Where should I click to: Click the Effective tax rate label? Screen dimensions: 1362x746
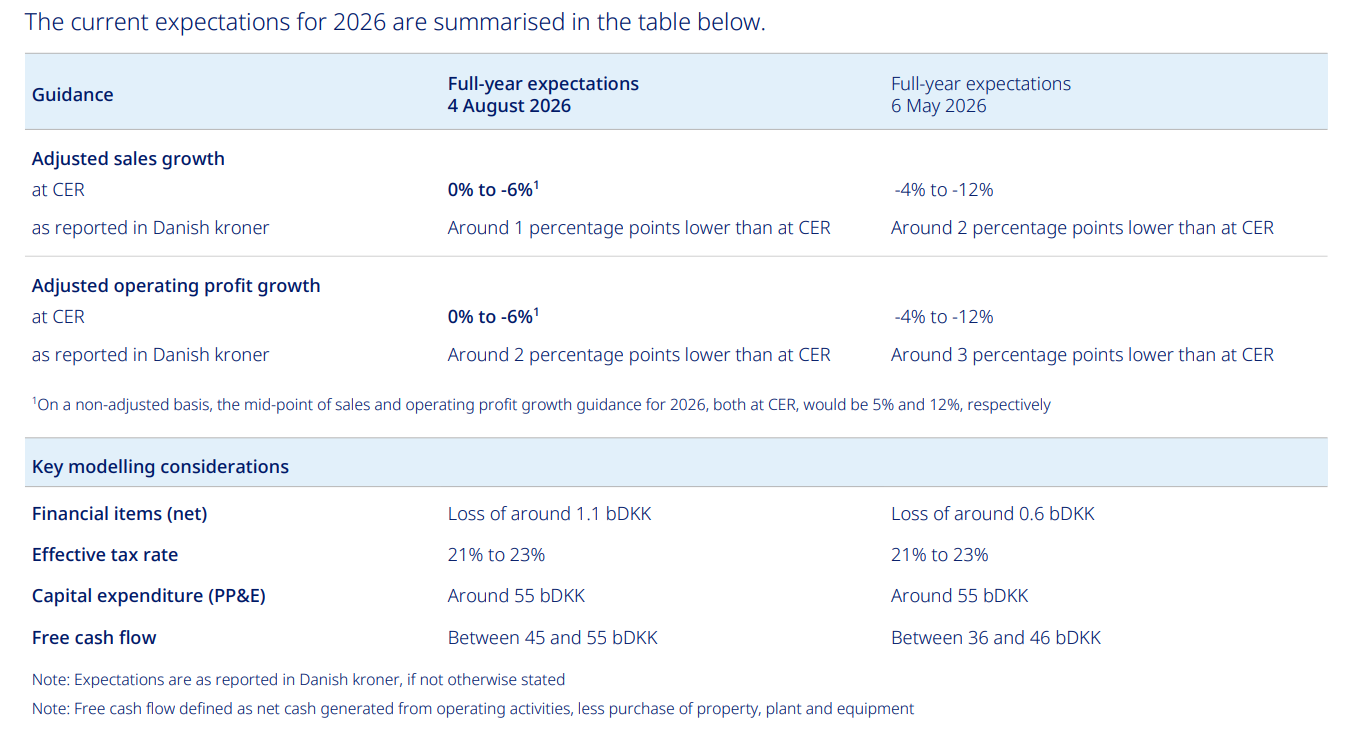pos(105,555)
